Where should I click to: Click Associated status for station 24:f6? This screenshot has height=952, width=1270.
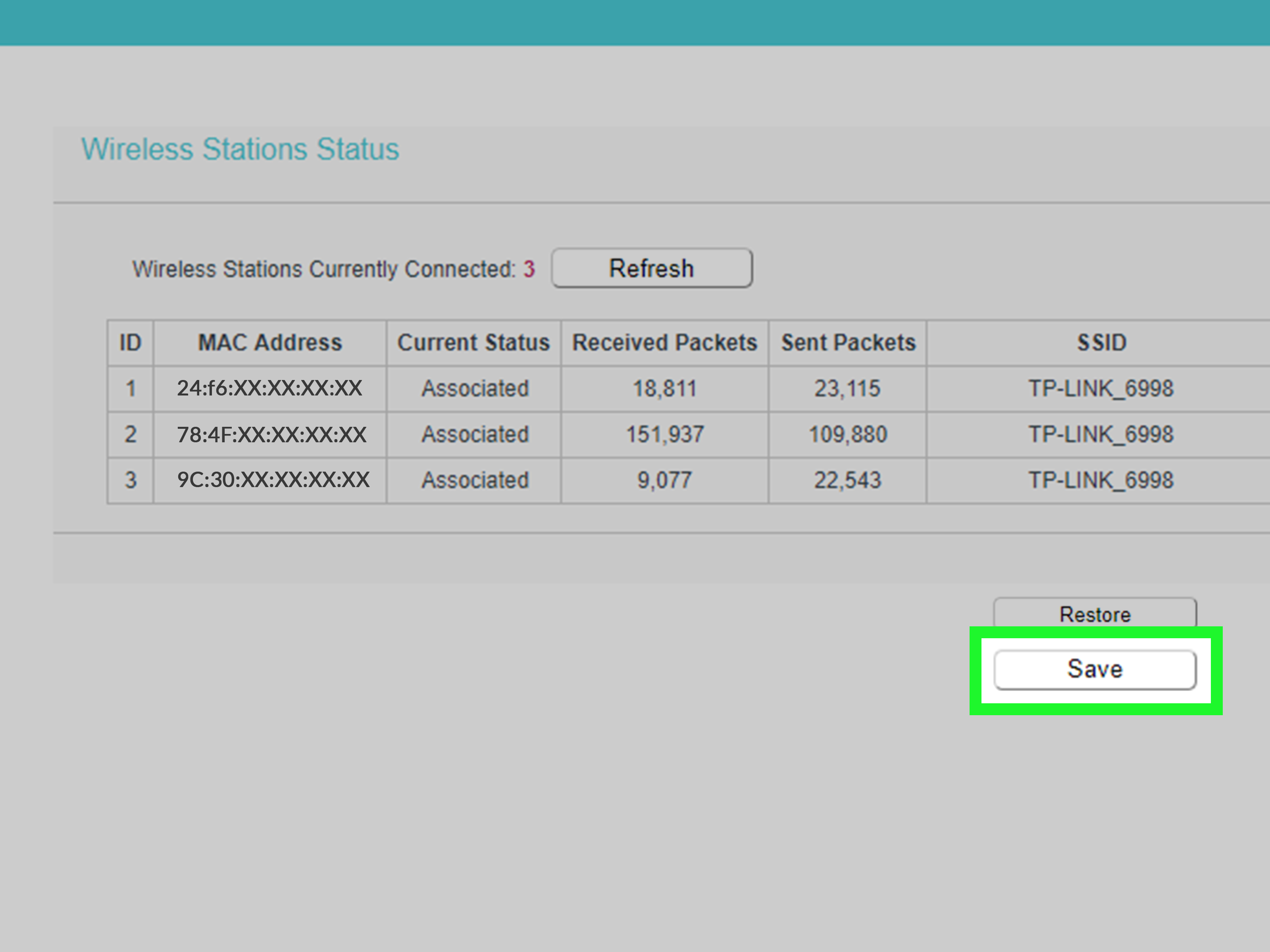(475, 388)
